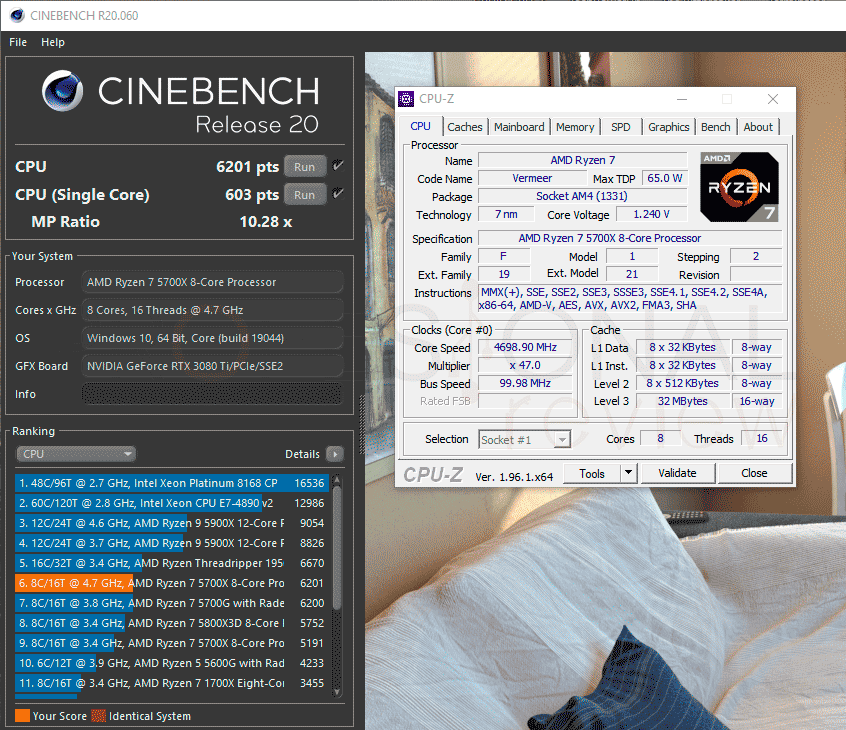Select ranking row 3 Ryzen 9 5900X 4.6 GHz

172,523
